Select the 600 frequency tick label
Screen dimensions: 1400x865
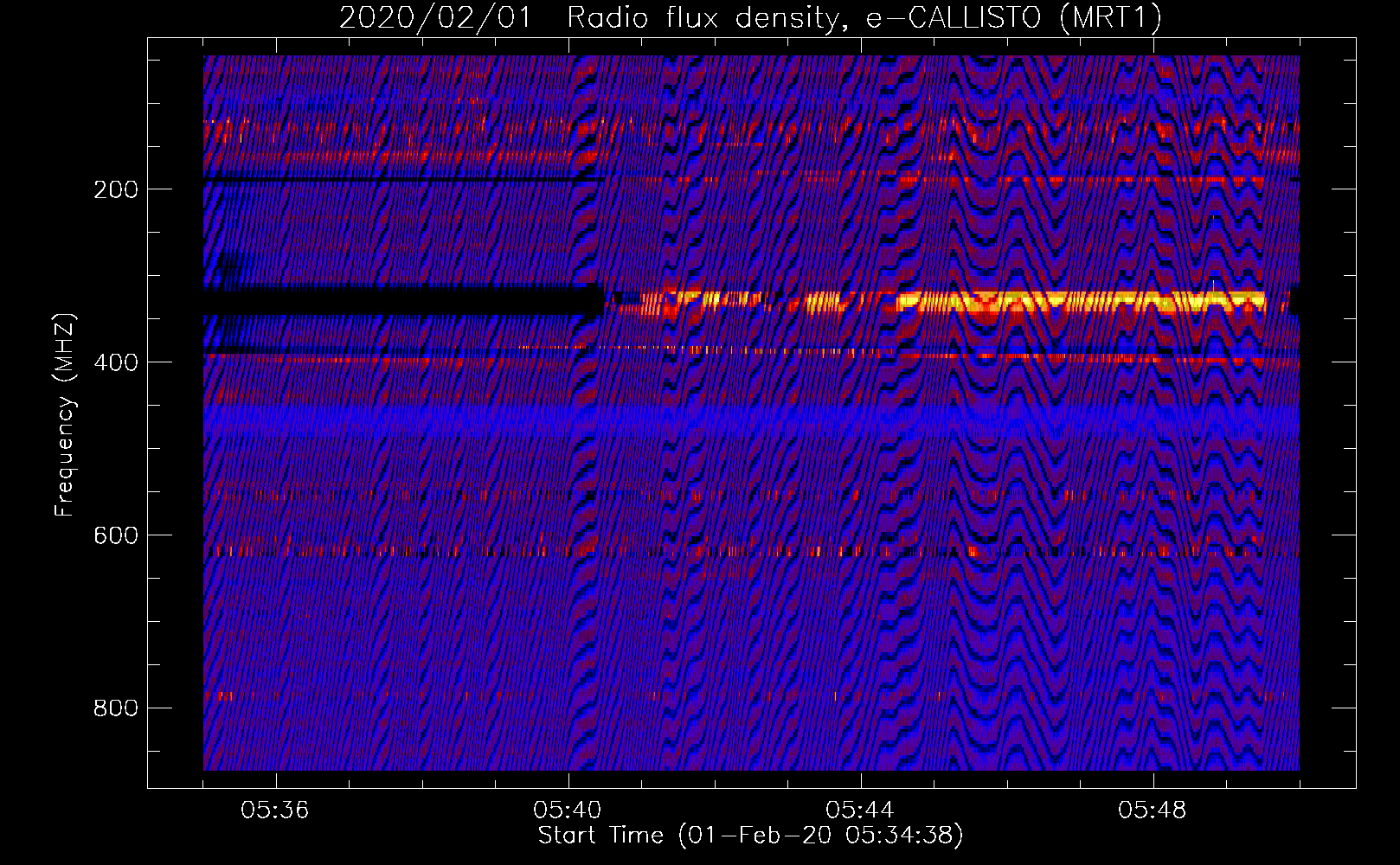[x=116, y=535]
